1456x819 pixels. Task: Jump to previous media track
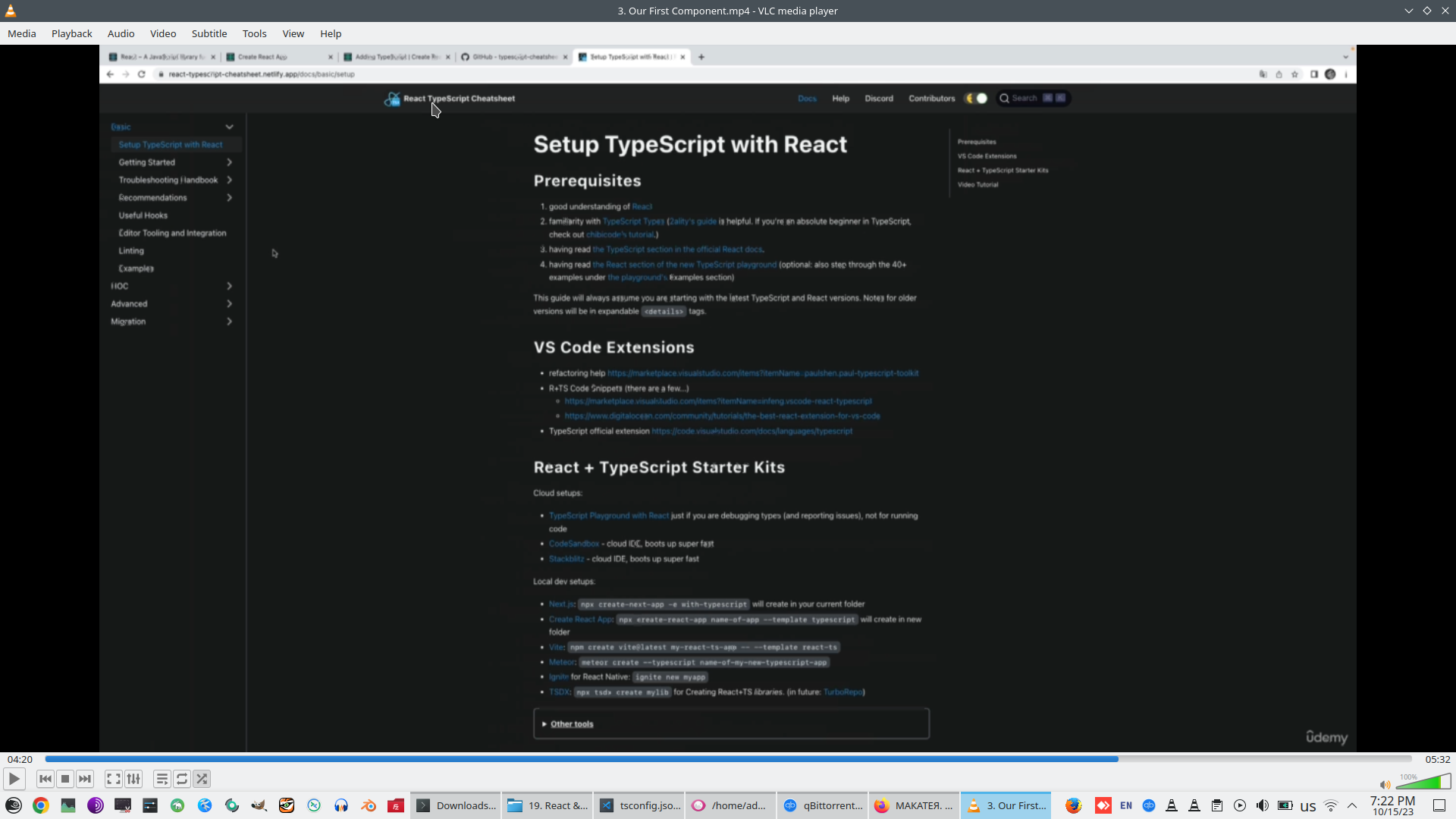tap(45, 779)
